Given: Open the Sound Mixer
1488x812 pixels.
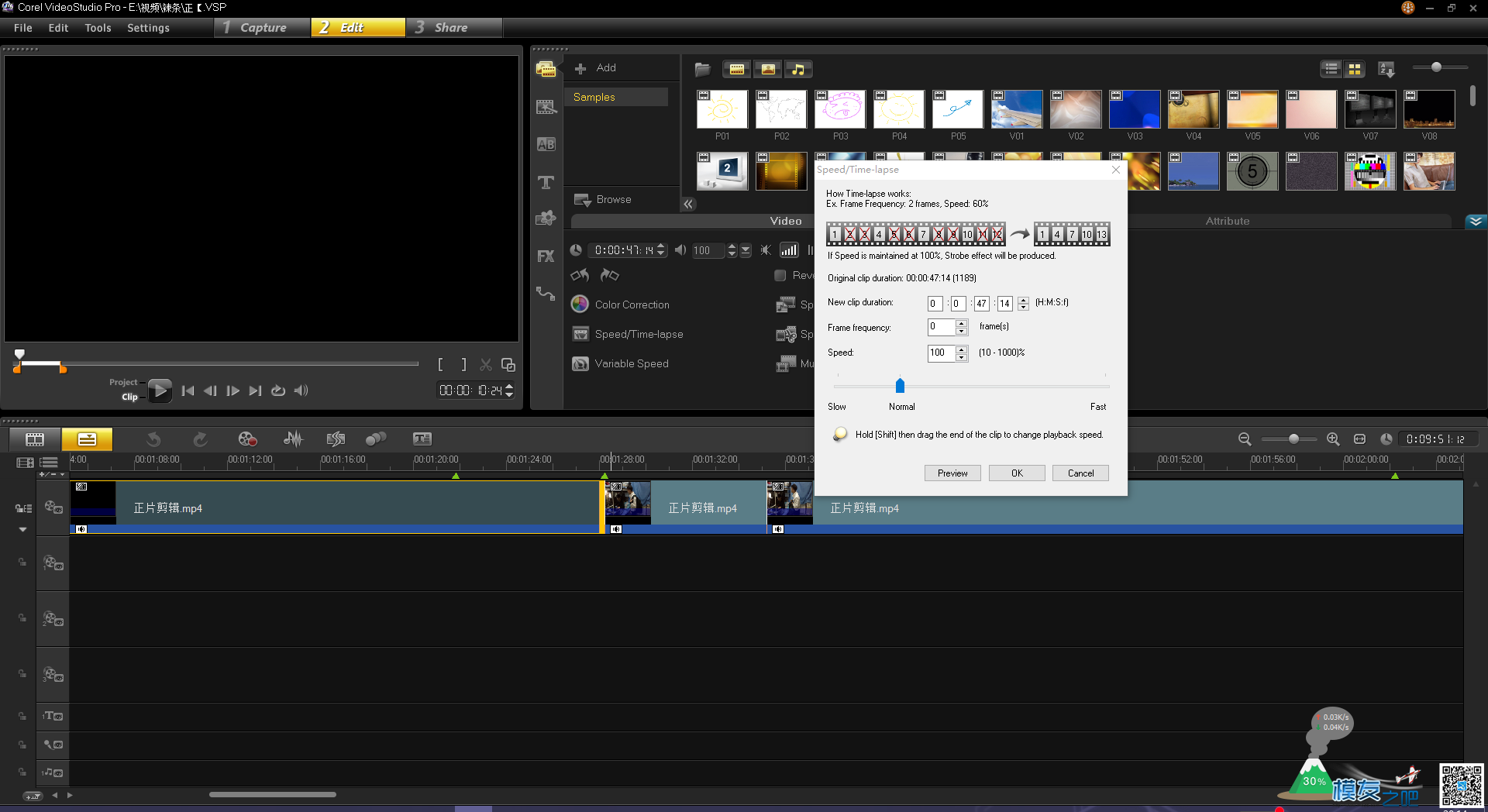Looking at the screenshot, I should (x=293, y=439).
